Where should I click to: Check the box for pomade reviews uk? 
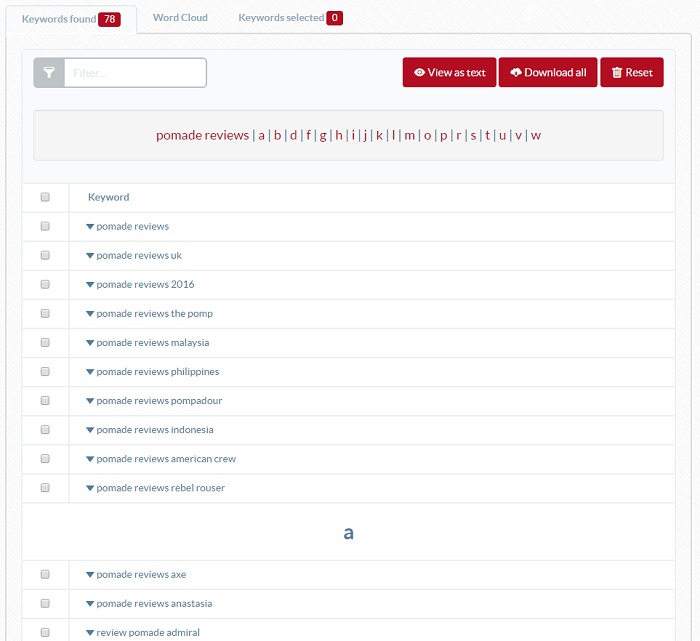point(45,255)
